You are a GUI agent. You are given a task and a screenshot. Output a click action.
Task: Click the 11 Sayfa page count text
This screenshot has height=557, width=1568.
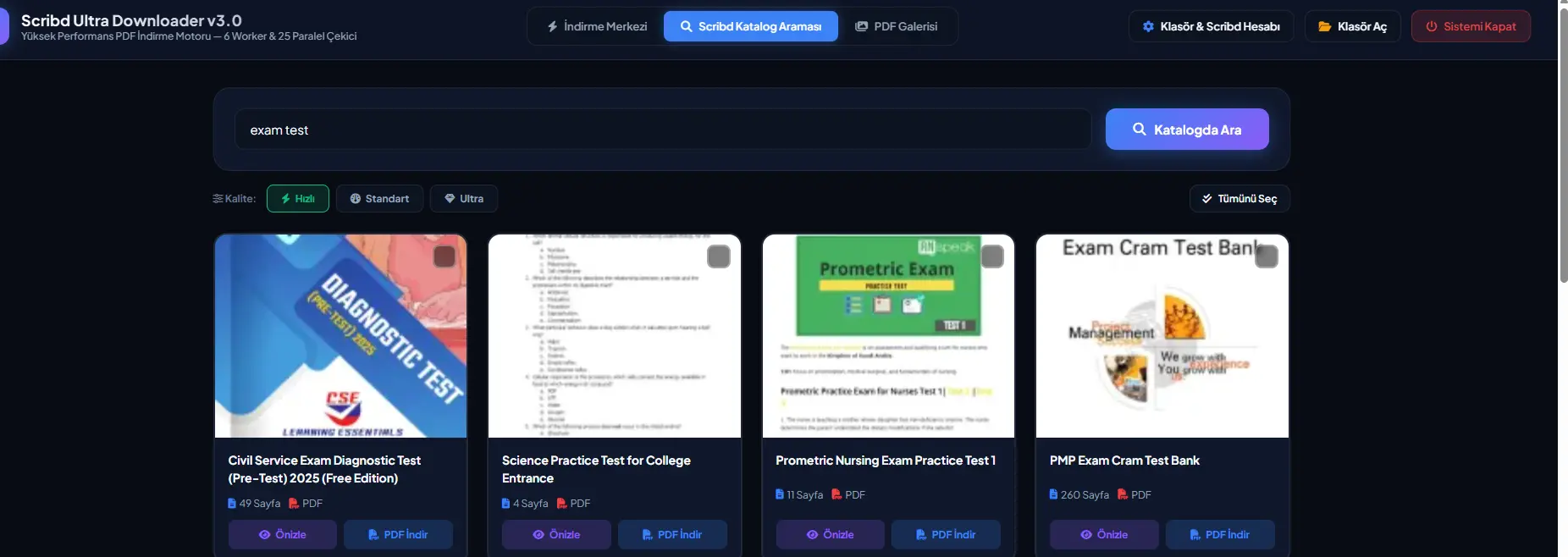804,494
